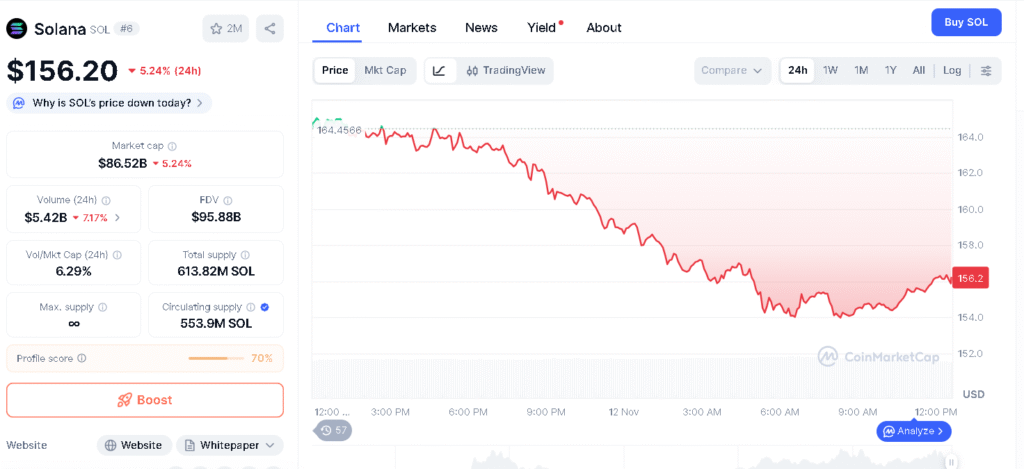Open the Compare dropdown
The height and width of the screenshot is (469, 1024).
[732, 71]
